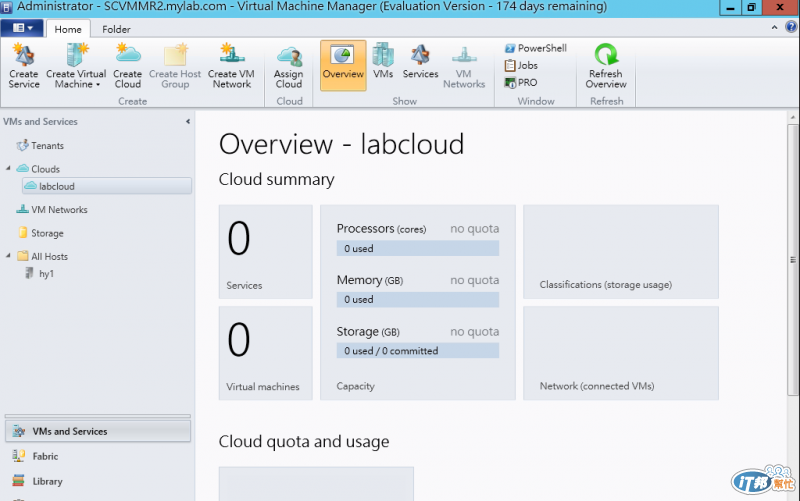Select VM Networks in the navigation tree

(59, 210)
